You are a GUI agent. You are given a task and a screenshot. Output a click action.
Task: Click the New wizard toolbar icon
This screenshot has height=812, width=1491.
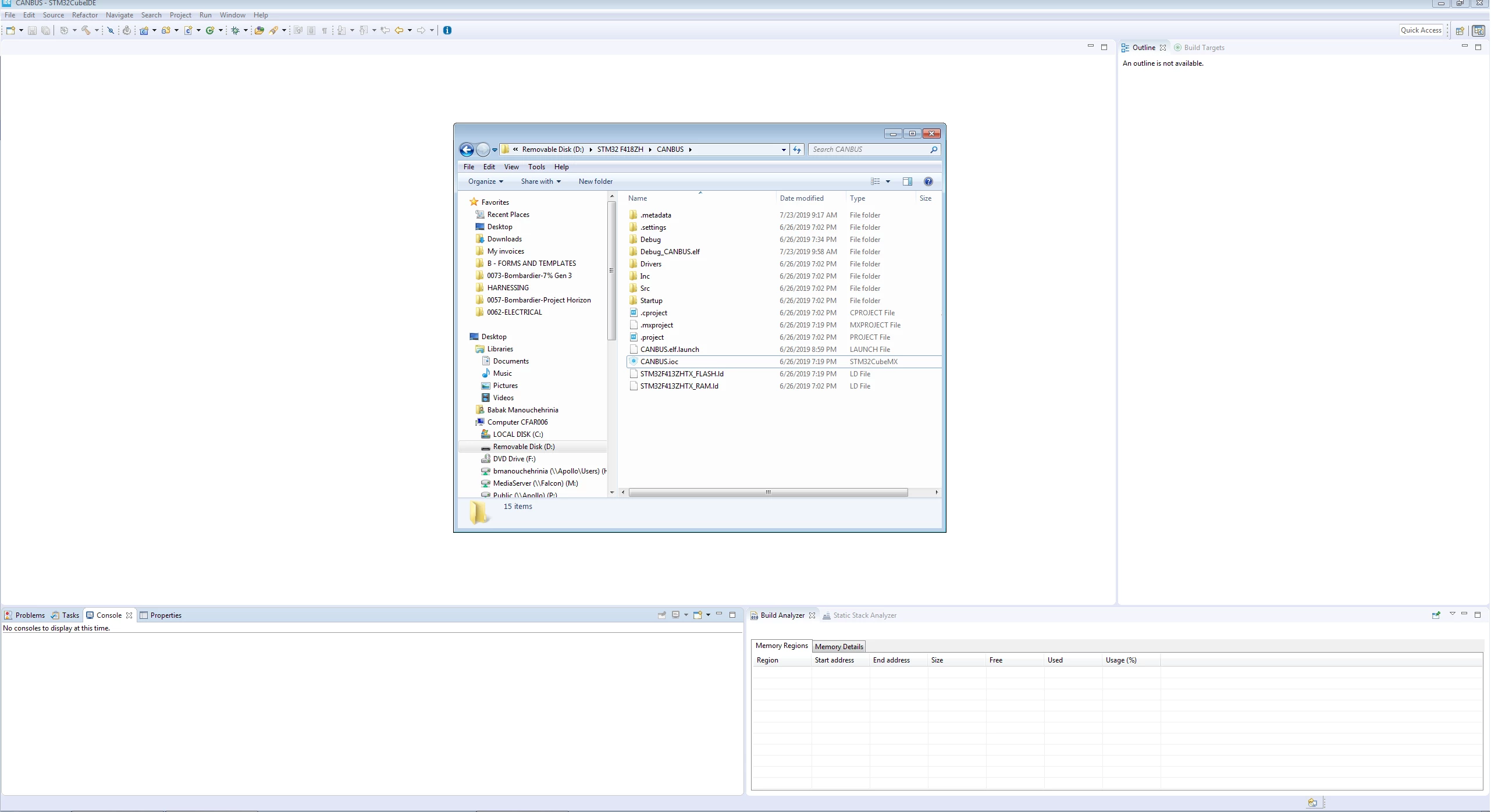point(10,30)
